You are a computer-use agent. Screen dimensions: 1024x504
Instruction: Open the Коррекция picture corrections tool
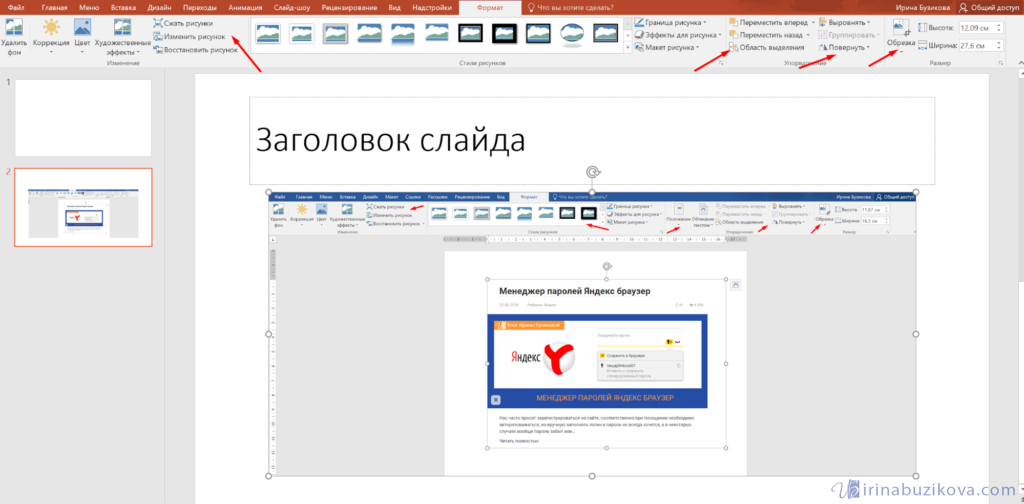49,28
